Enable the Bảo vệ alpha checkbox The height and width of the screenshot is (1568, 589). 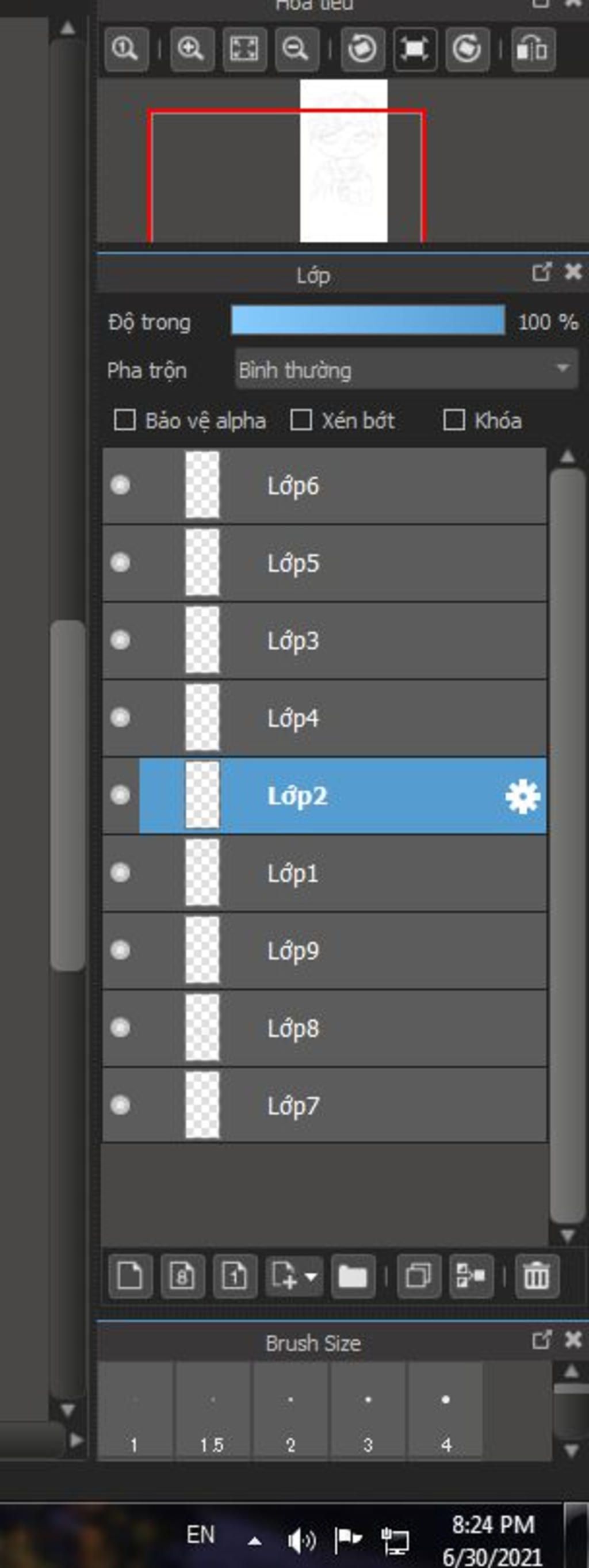pyautogui.click(x=125, y=420)
